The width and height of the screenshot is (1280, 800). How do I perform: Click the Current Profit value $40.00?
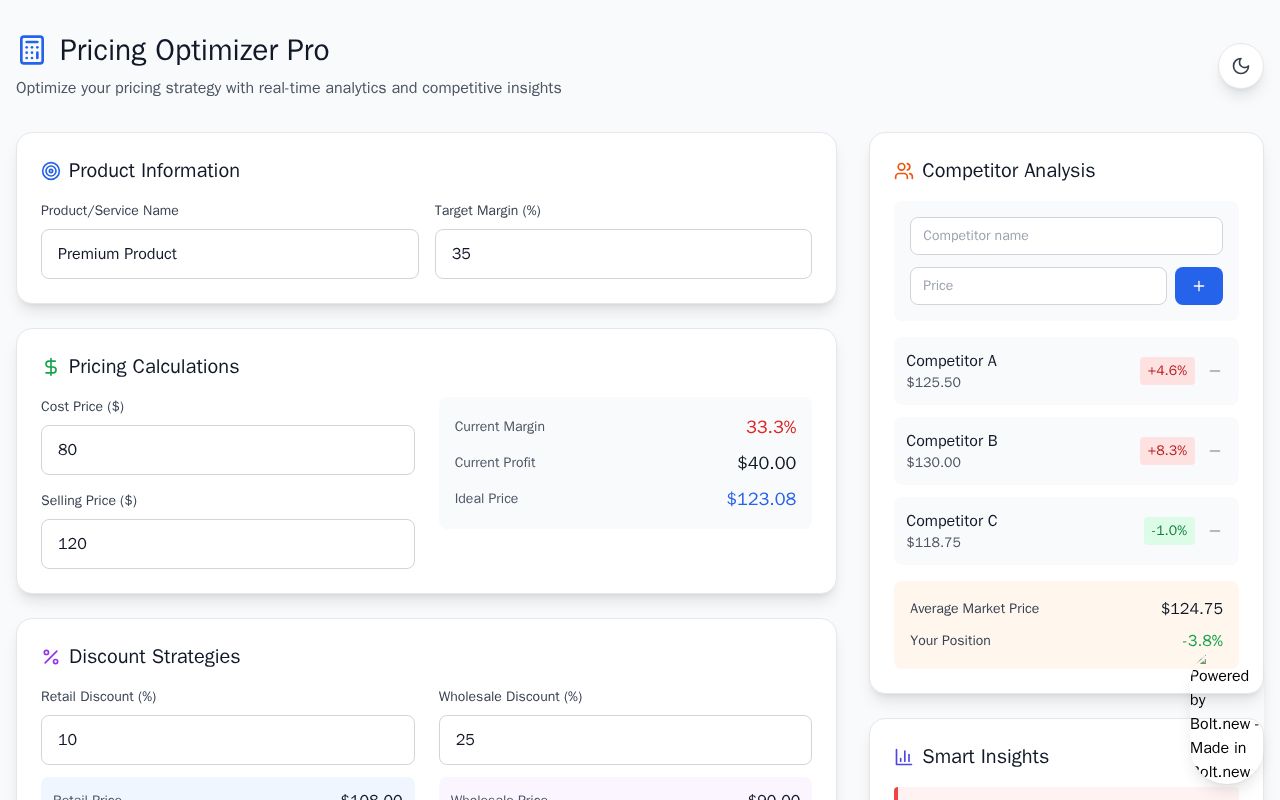point(767,463)
